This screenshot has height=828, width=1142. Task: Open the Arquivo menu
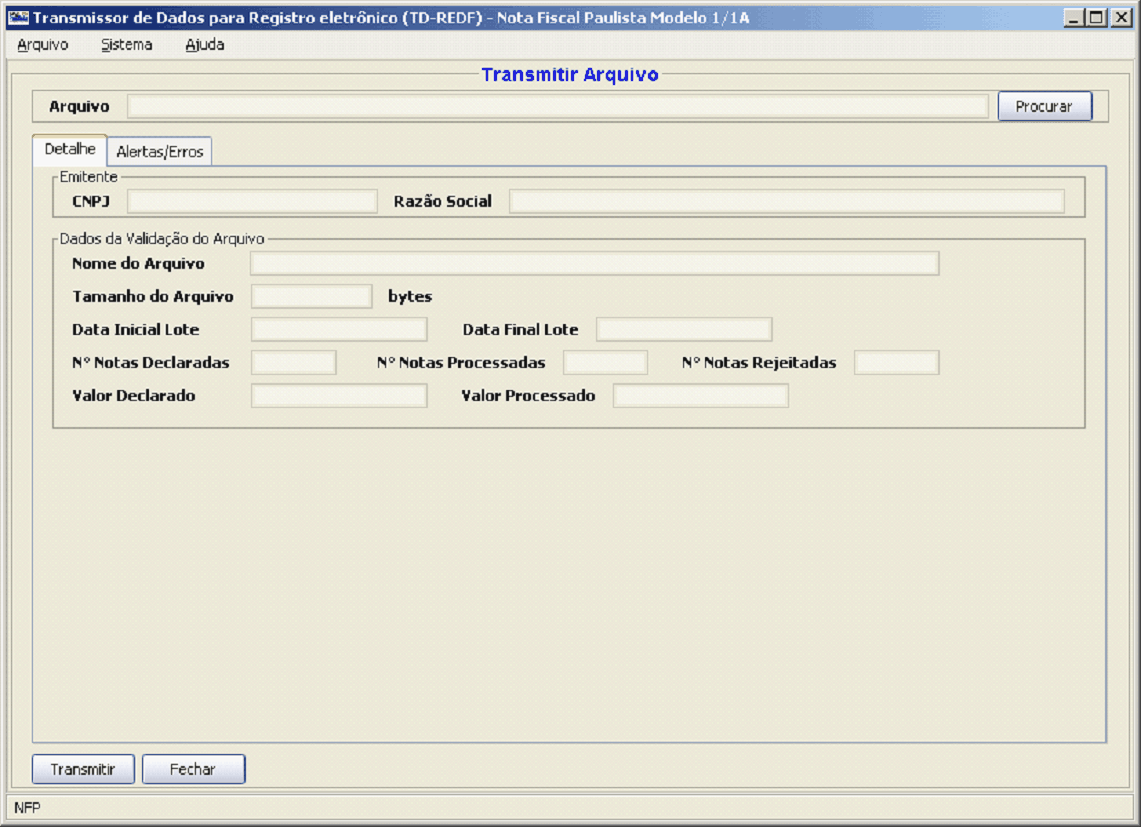pyautogui.click(x=42, y=45)
